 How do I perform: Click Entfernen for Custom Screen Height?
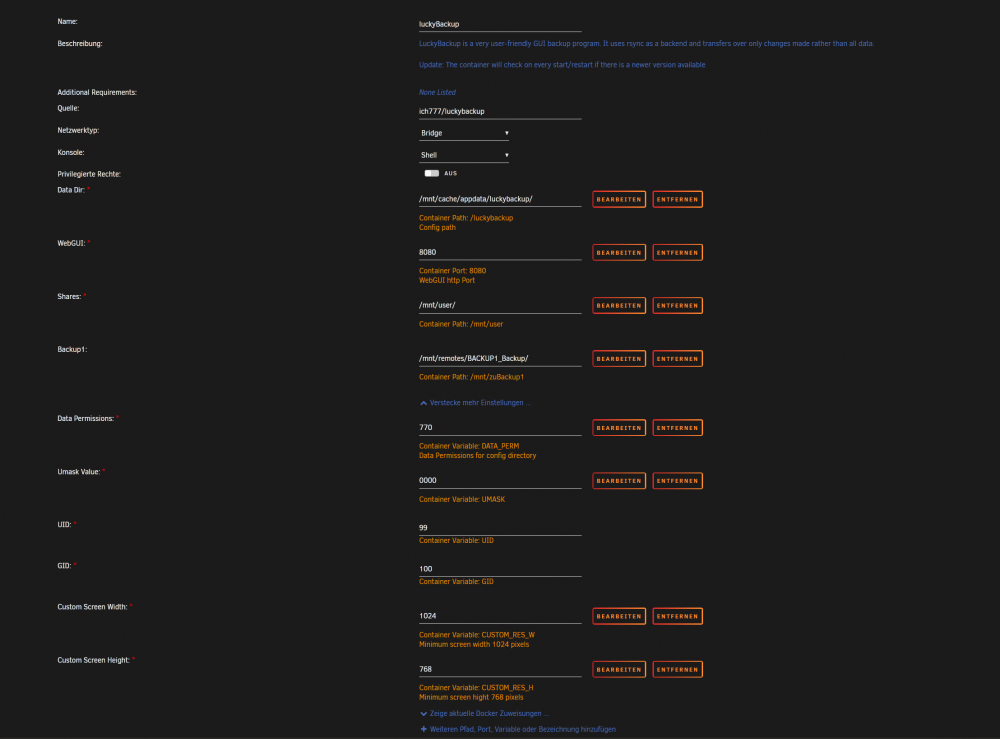(677, 669)
